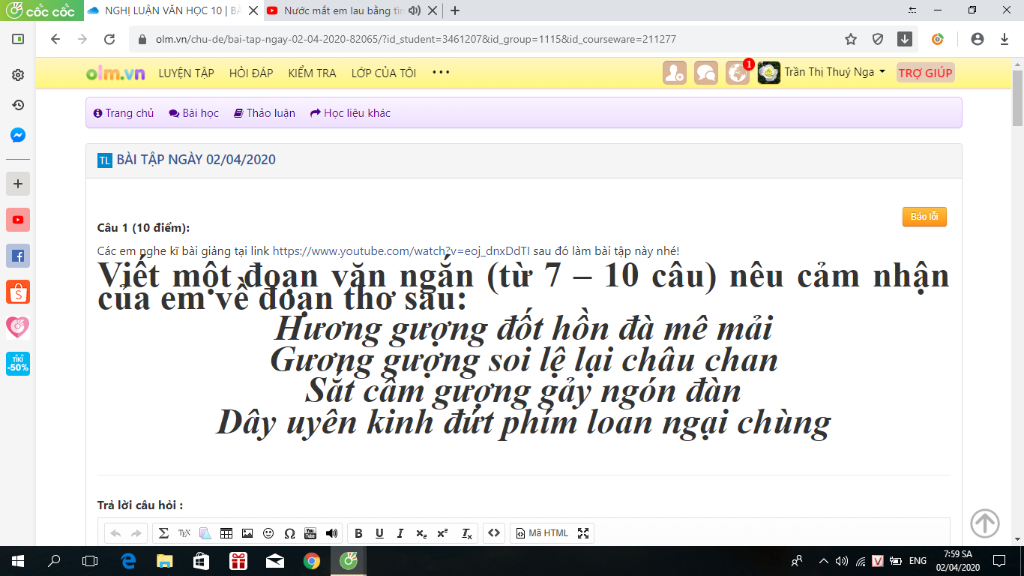Click the orange Báo lỗi button

[924, 217]
